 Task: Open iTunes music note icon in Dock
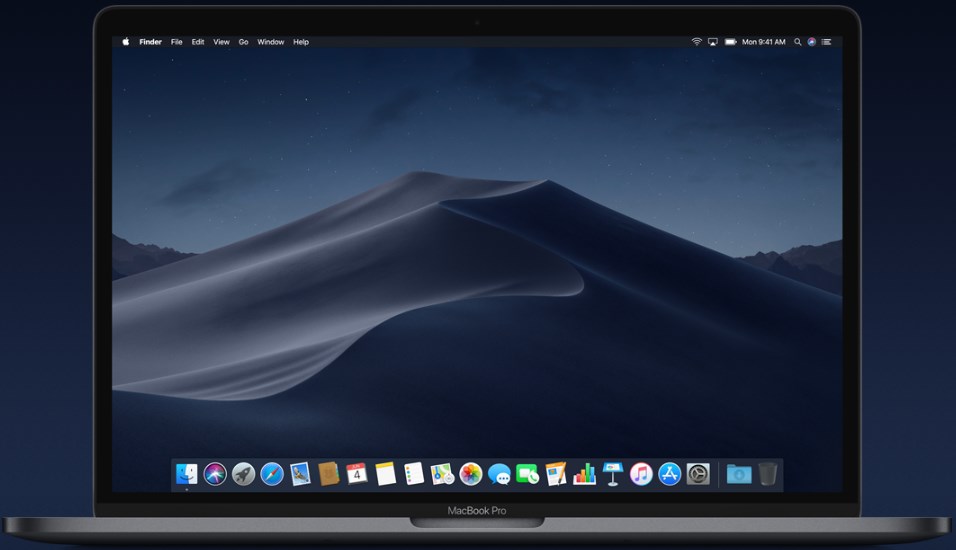641,474
